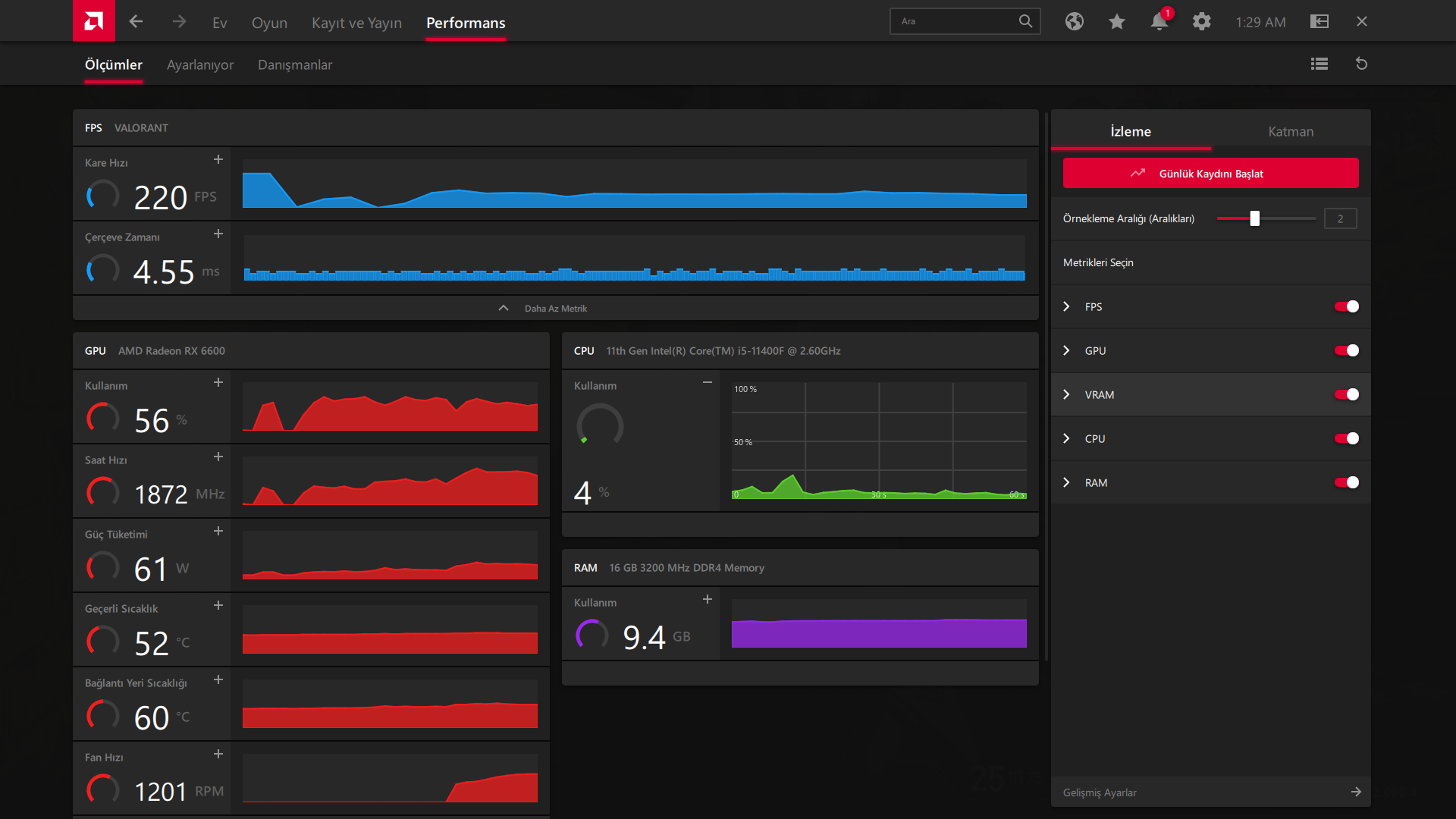The height and width of the screenshot is (819, 1456).
Task: Open favorites star icon
Action: [1116, 22]
